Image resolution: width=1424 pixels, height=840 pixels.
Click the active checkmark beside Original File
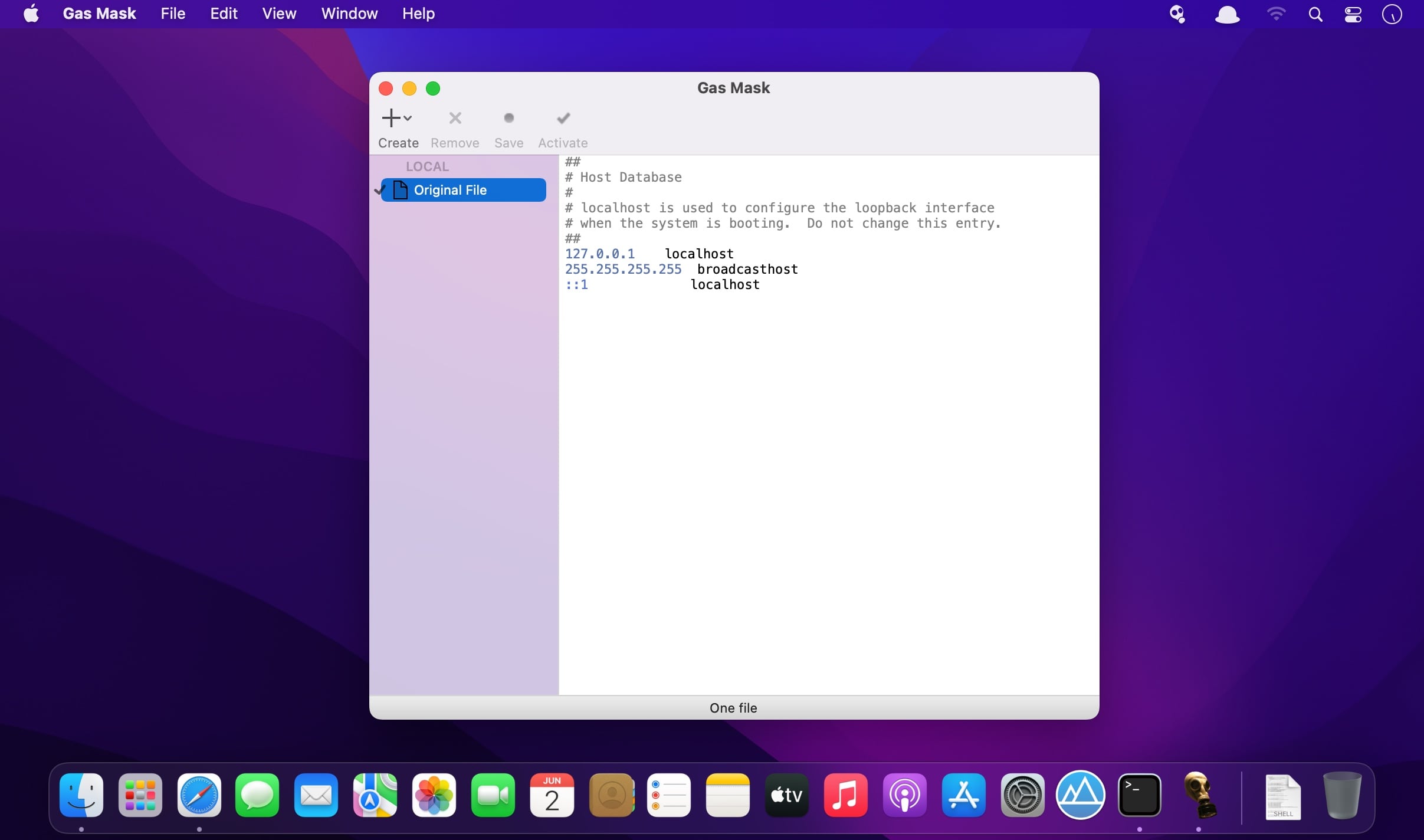click(x=380, y=190)
